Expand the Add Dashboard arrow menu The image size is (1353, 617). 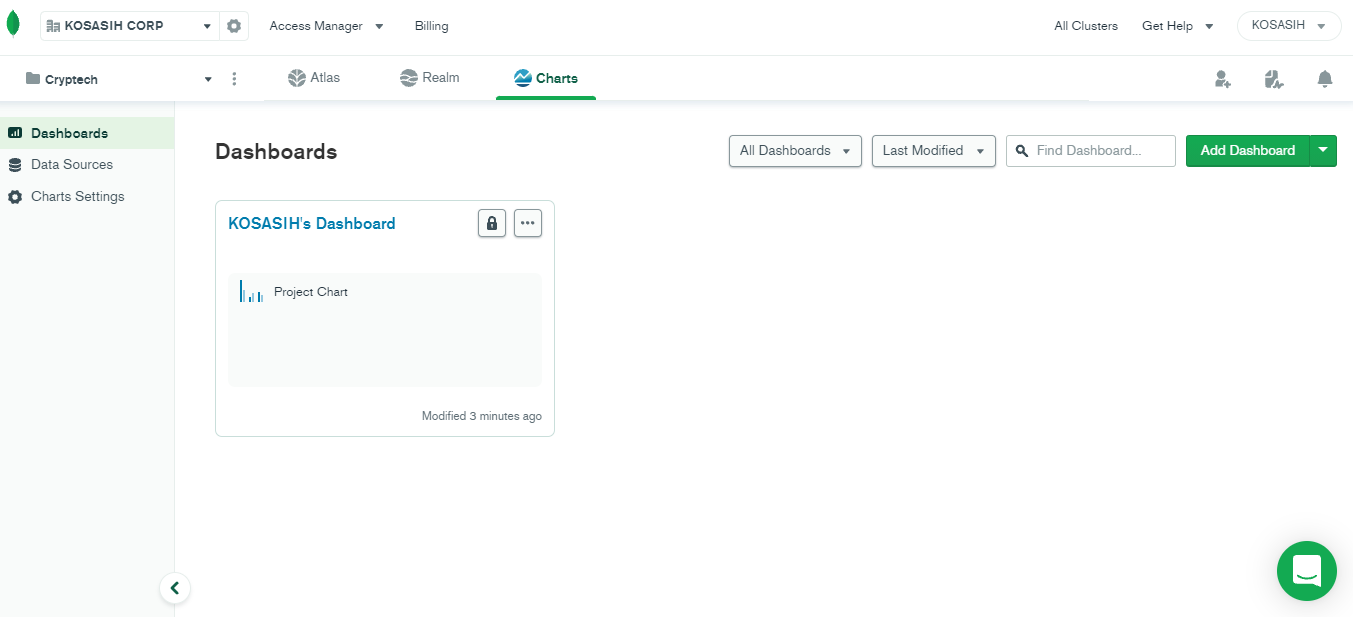pyautogui.click(x=1324, y=151)
